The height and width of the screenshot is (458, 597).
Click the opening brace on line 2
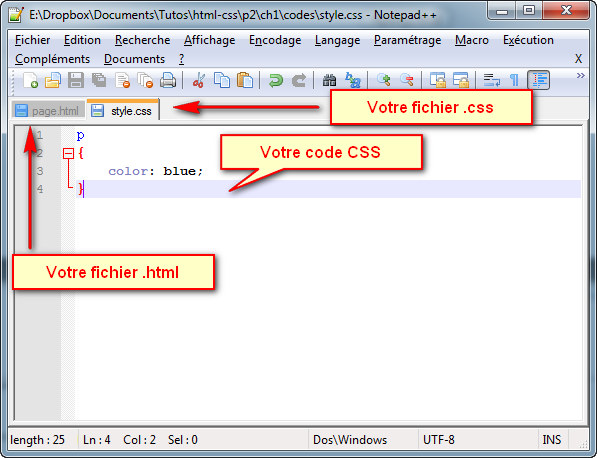click(81, 153)
